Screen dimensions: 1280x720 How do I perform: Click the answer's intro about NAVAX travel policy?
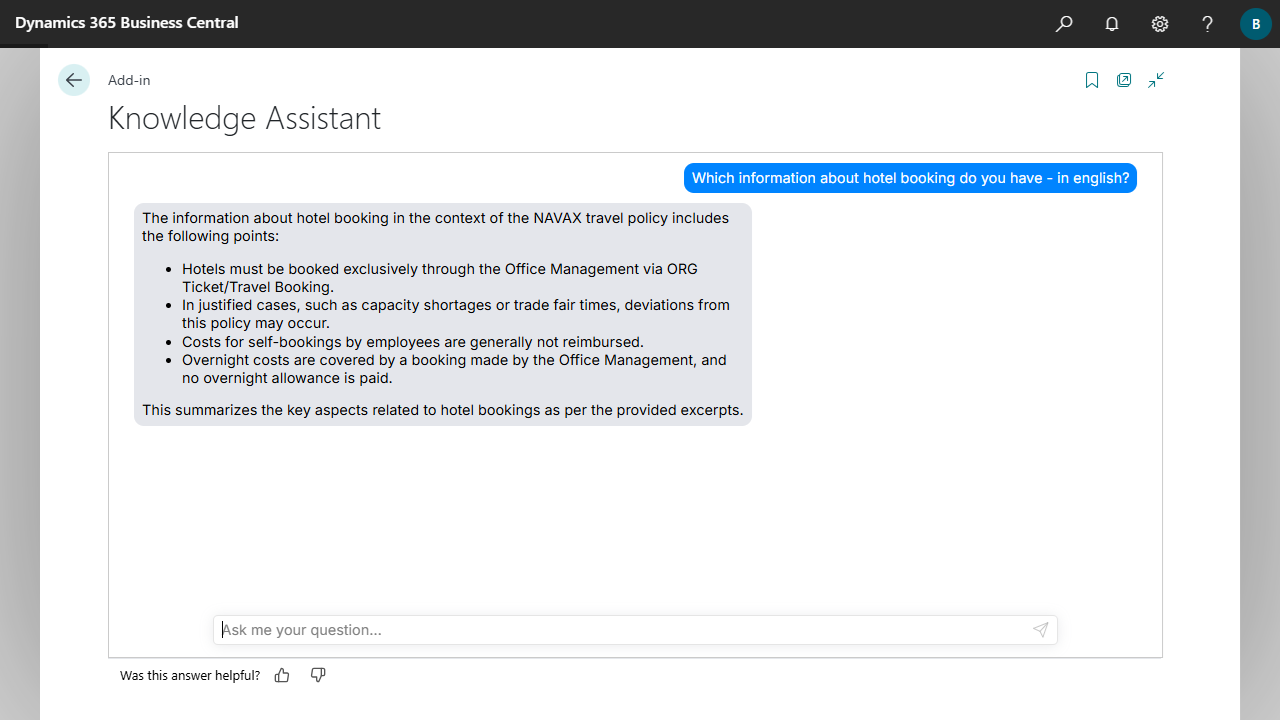436,227
